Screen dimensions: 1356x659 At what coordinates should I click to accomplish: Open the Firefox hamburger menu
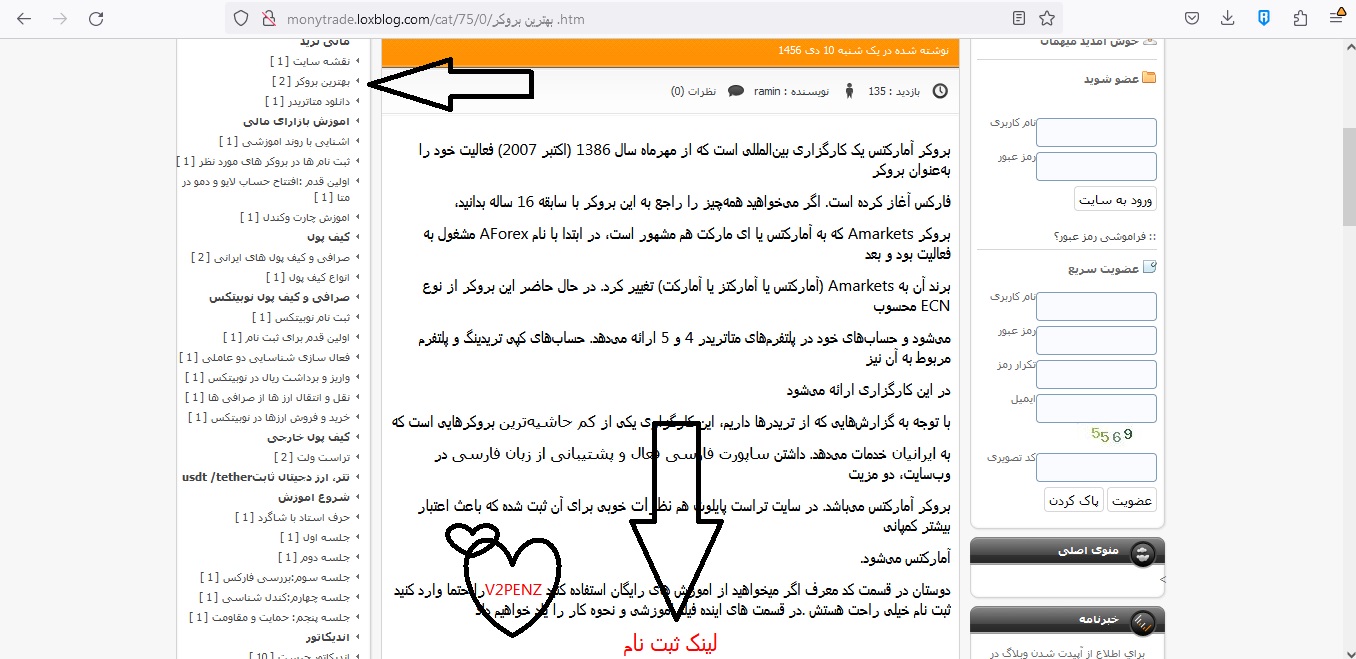click(x=1337, y=18)
